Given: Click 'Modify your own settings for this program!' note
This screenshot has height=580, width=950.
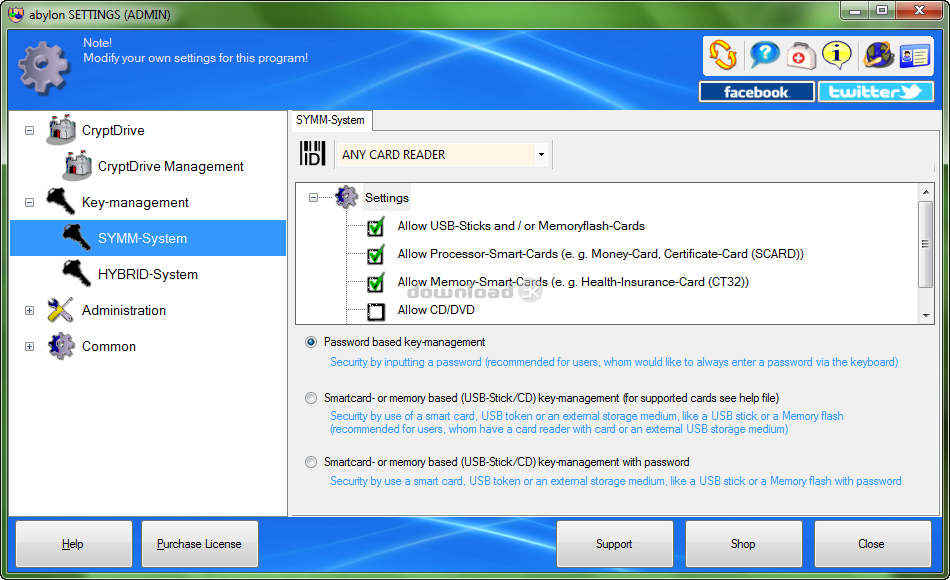Looking at the screenshot, I should point(196,58).
